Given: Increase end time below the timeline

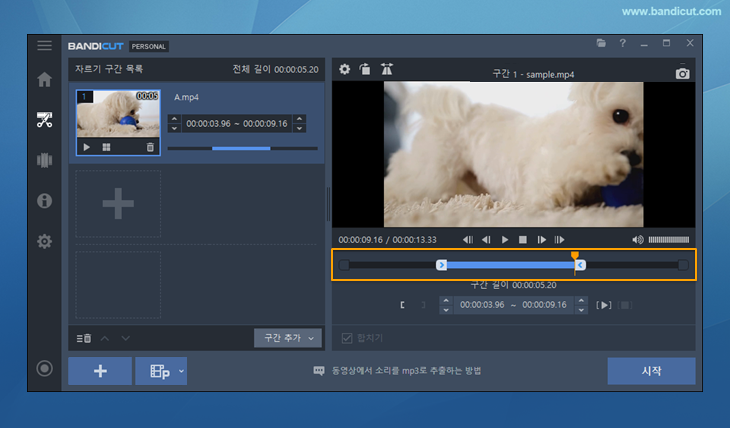Looking at the screenshot, I should coord(581,300).
